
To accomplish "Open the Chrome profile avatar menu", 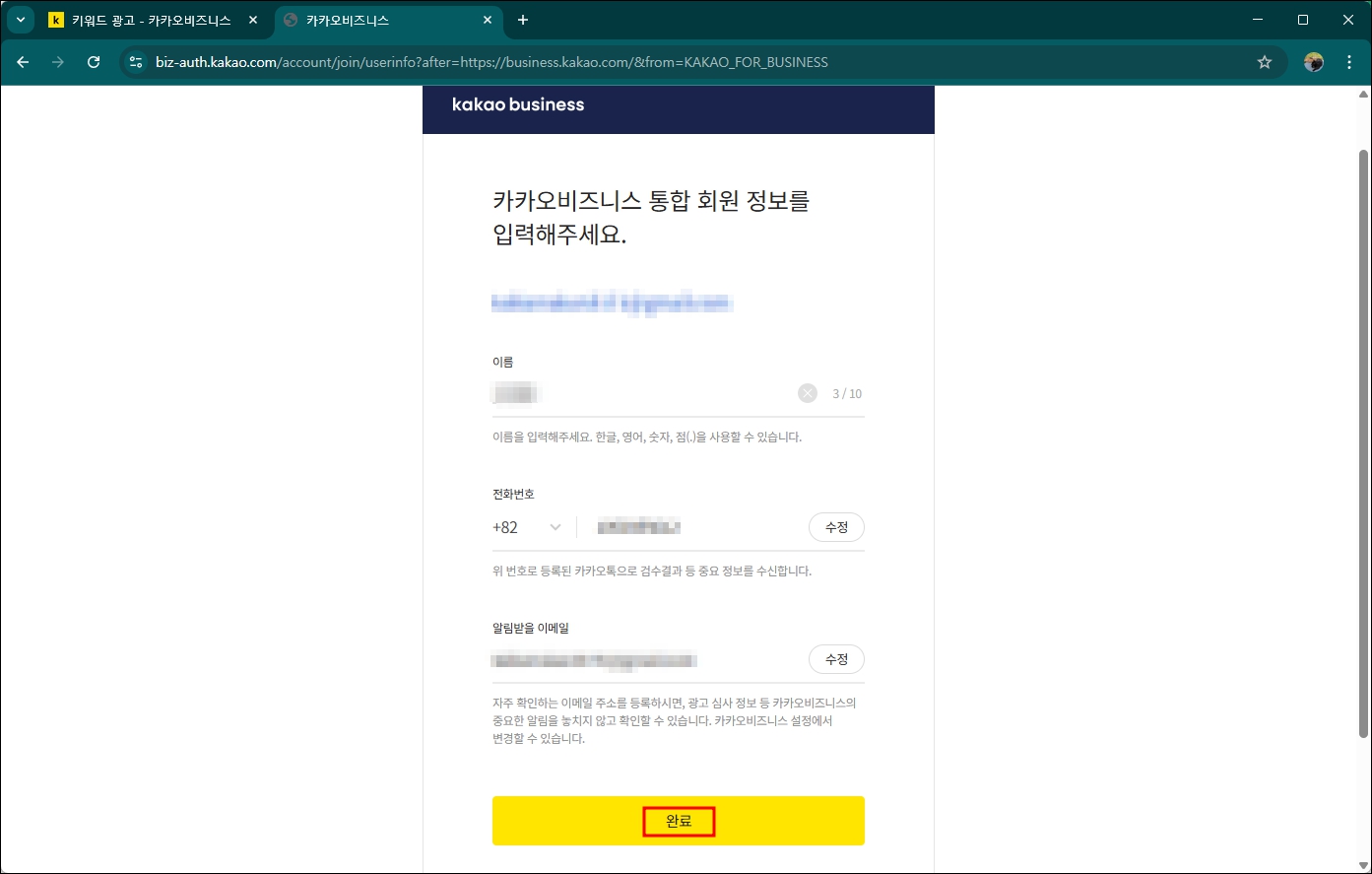I will (1314, 61).
